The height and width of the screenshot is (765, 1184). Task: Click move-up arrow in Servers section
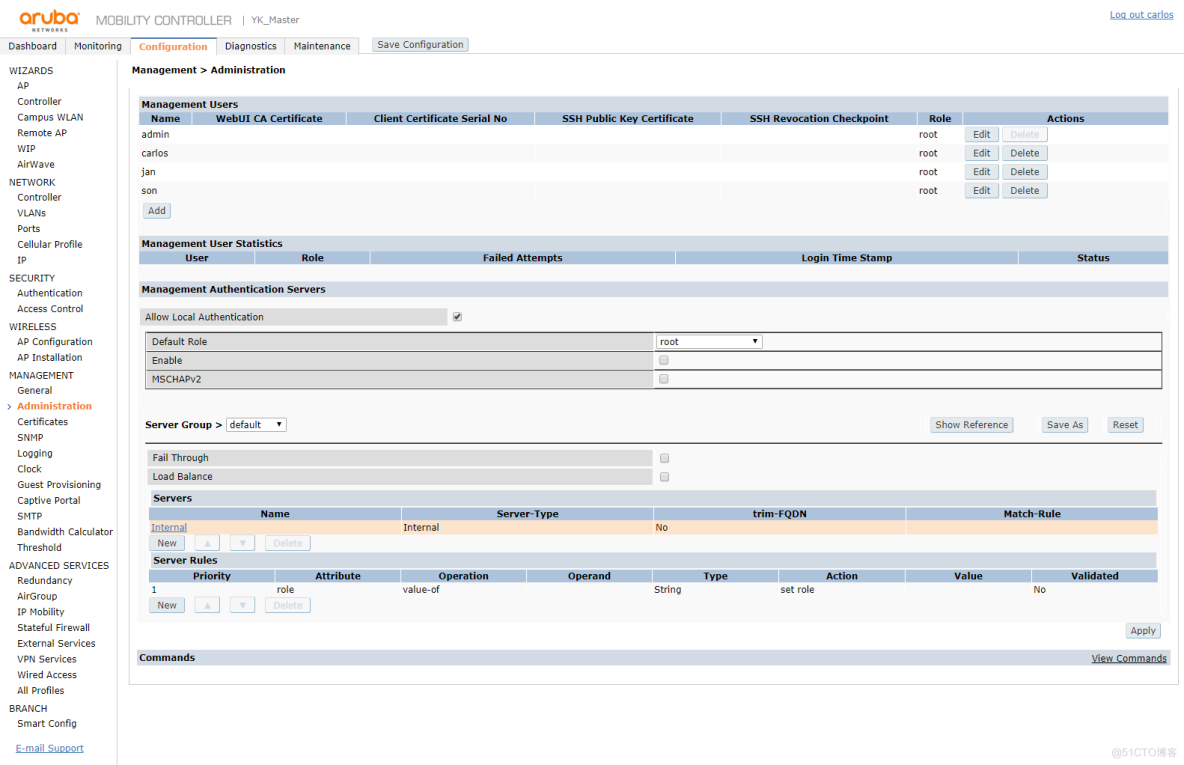[207, 543]
